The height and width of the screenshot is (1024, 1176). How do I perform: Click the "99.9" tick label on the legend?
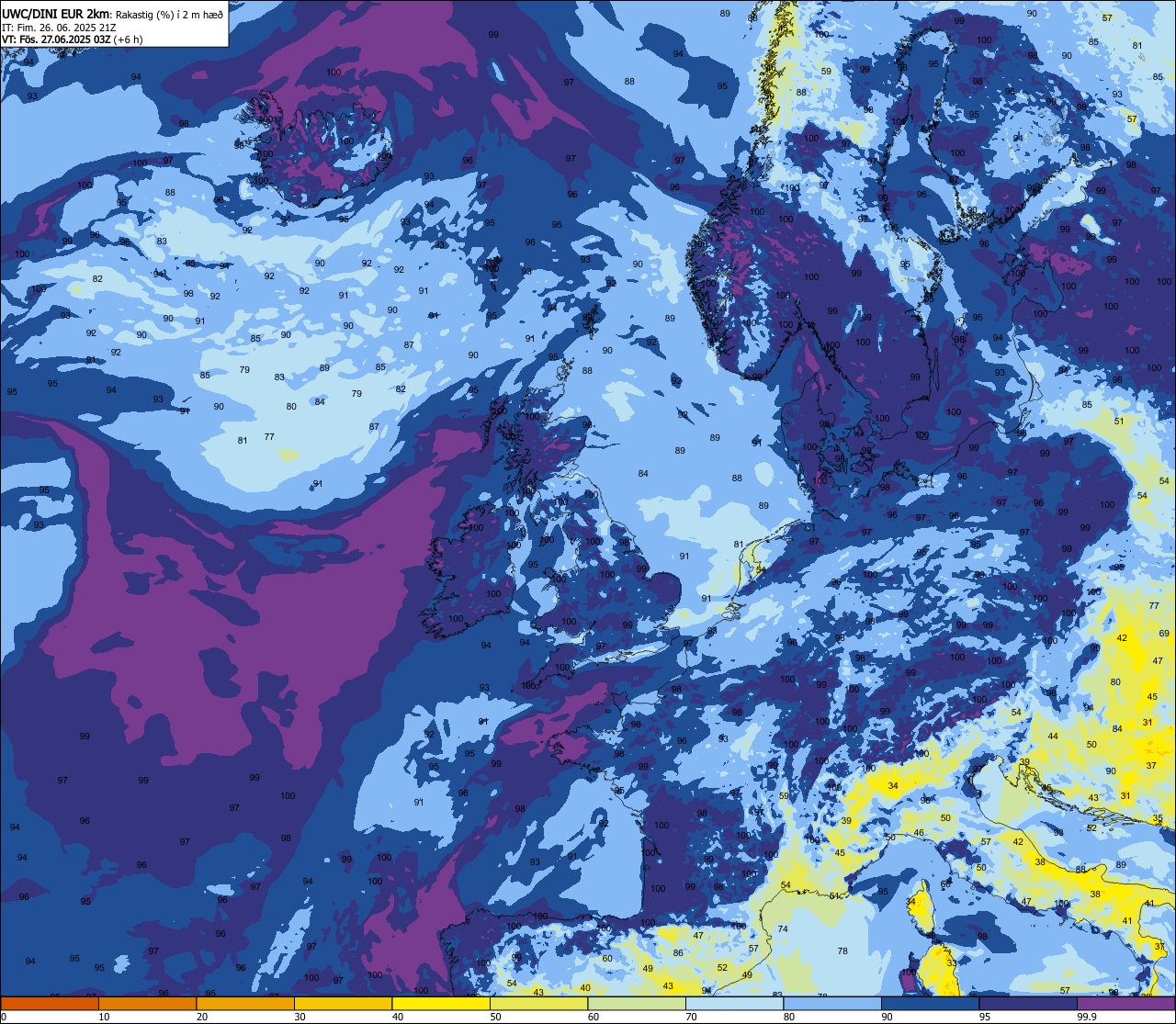click(x=1088, y=1017)
